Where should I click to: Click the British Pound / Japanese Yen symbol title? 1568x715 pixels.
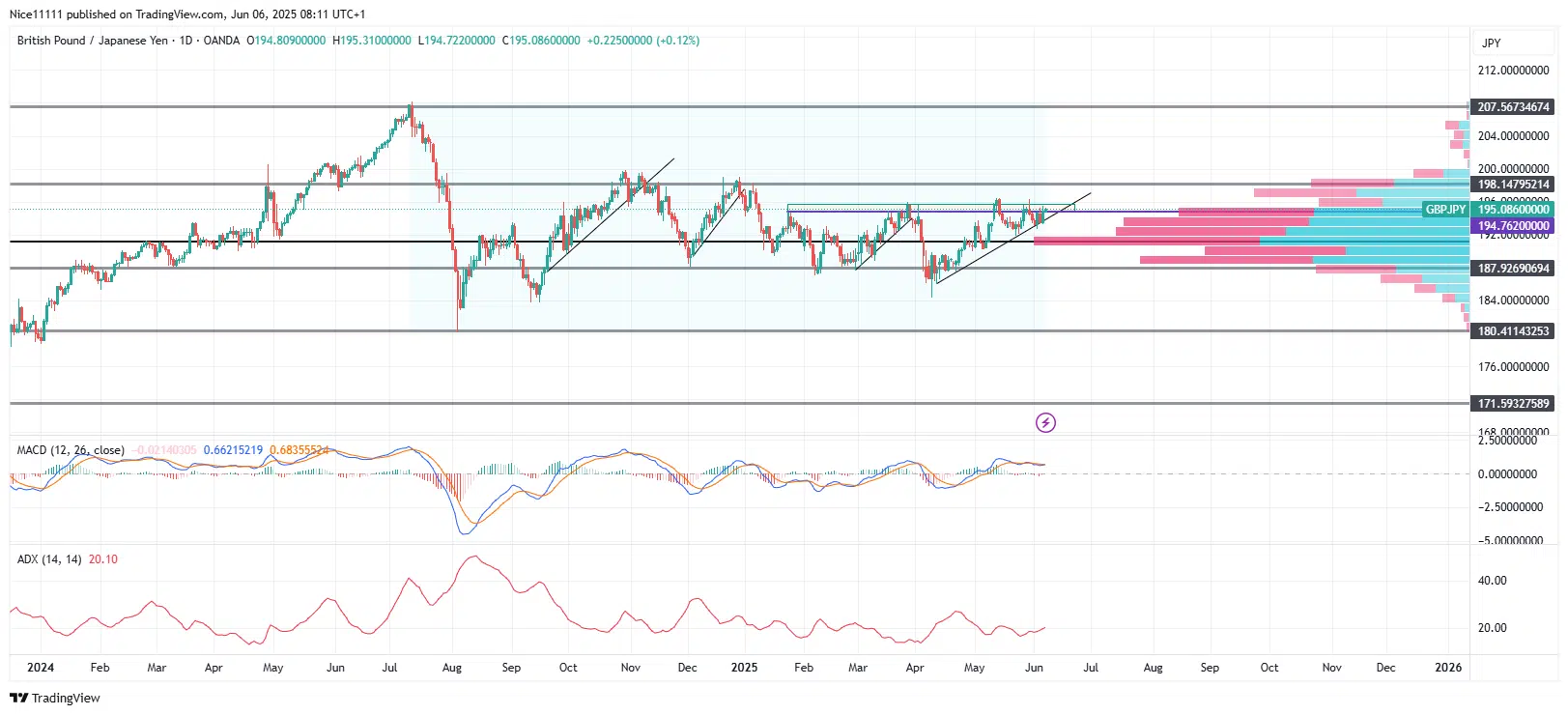(92, 41)
